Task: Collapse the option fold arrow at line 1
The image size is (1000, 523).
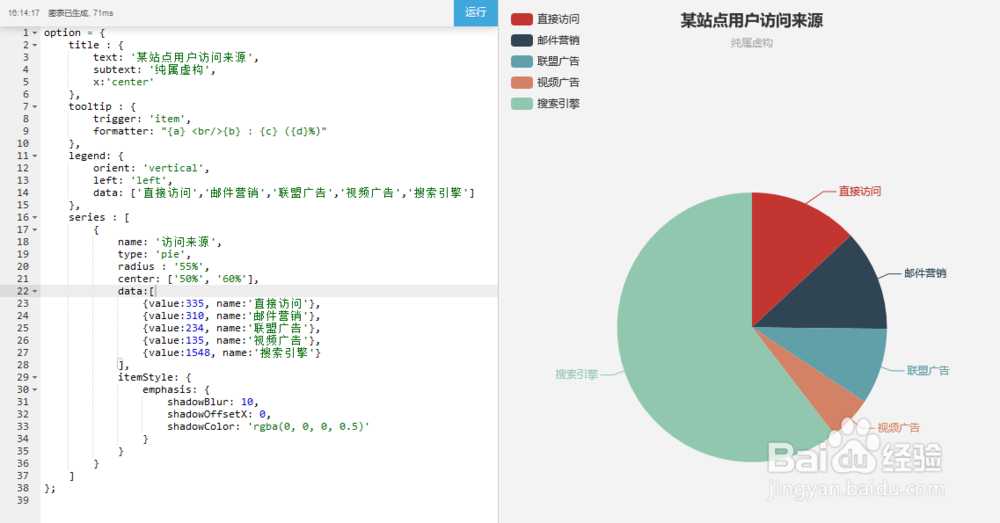Action: 34,33
